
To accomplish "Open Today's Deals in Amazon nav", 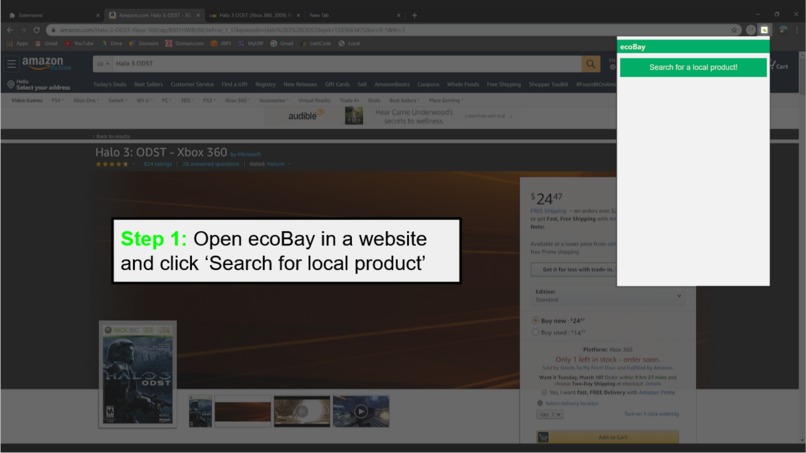I will (x=109, y=84).
